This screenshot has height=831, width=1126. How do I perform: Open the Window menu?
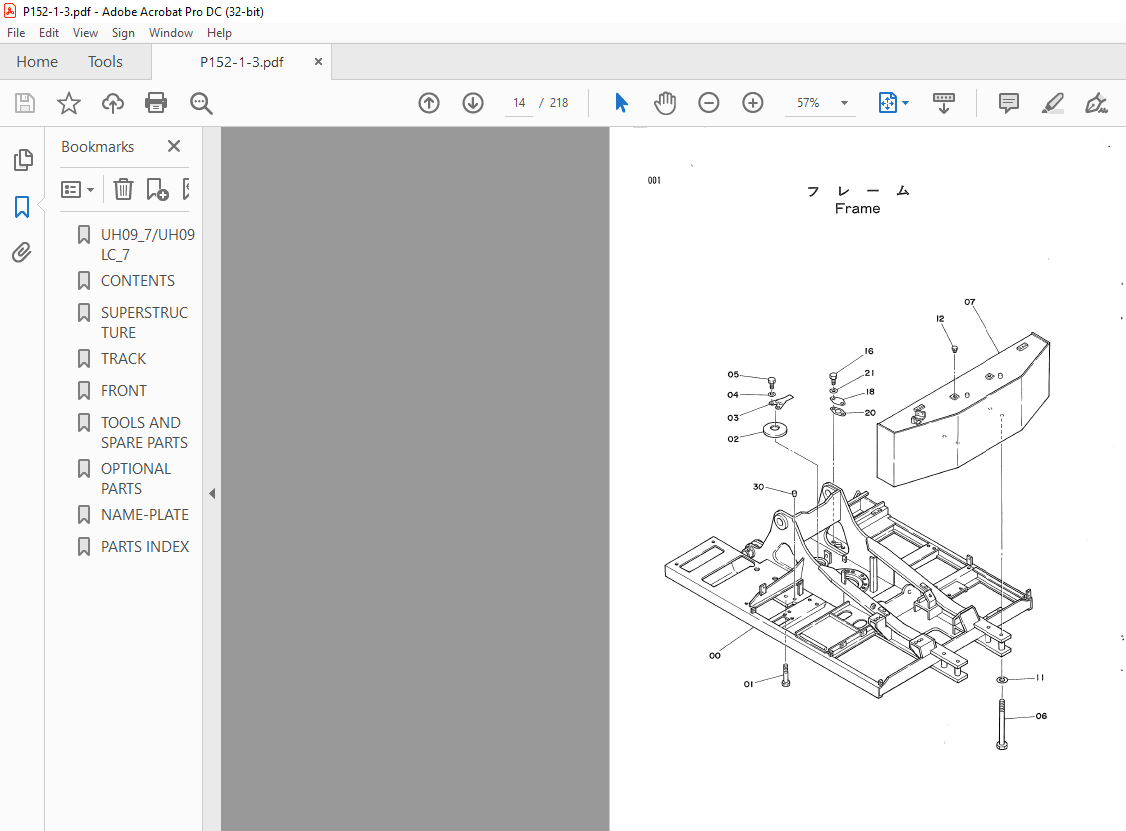point(170,32)
